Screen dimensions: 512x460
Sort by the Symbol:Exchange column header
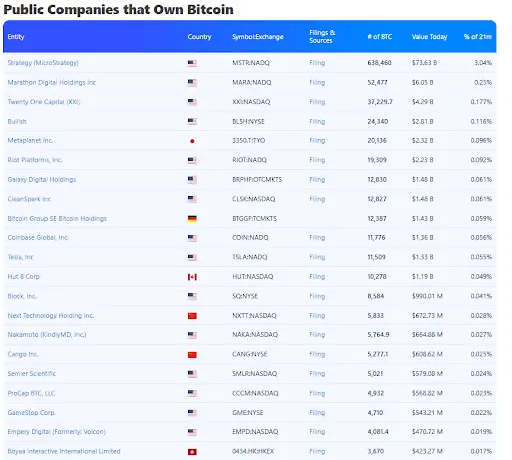[258, 37]
